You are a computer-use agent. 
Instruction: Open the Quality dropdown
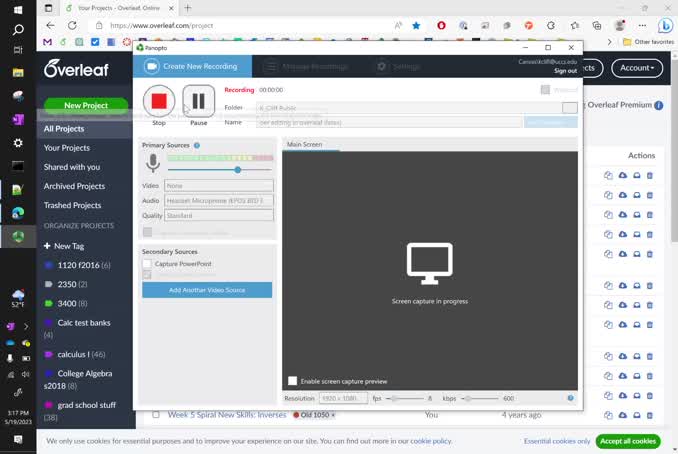pyautogui.click(x=219, y=215)
